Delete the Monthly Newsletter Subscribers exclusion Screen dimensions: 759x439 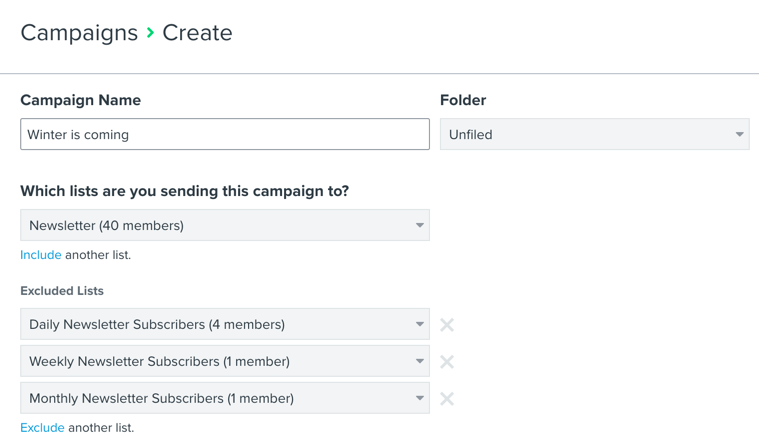click(447, 399)
